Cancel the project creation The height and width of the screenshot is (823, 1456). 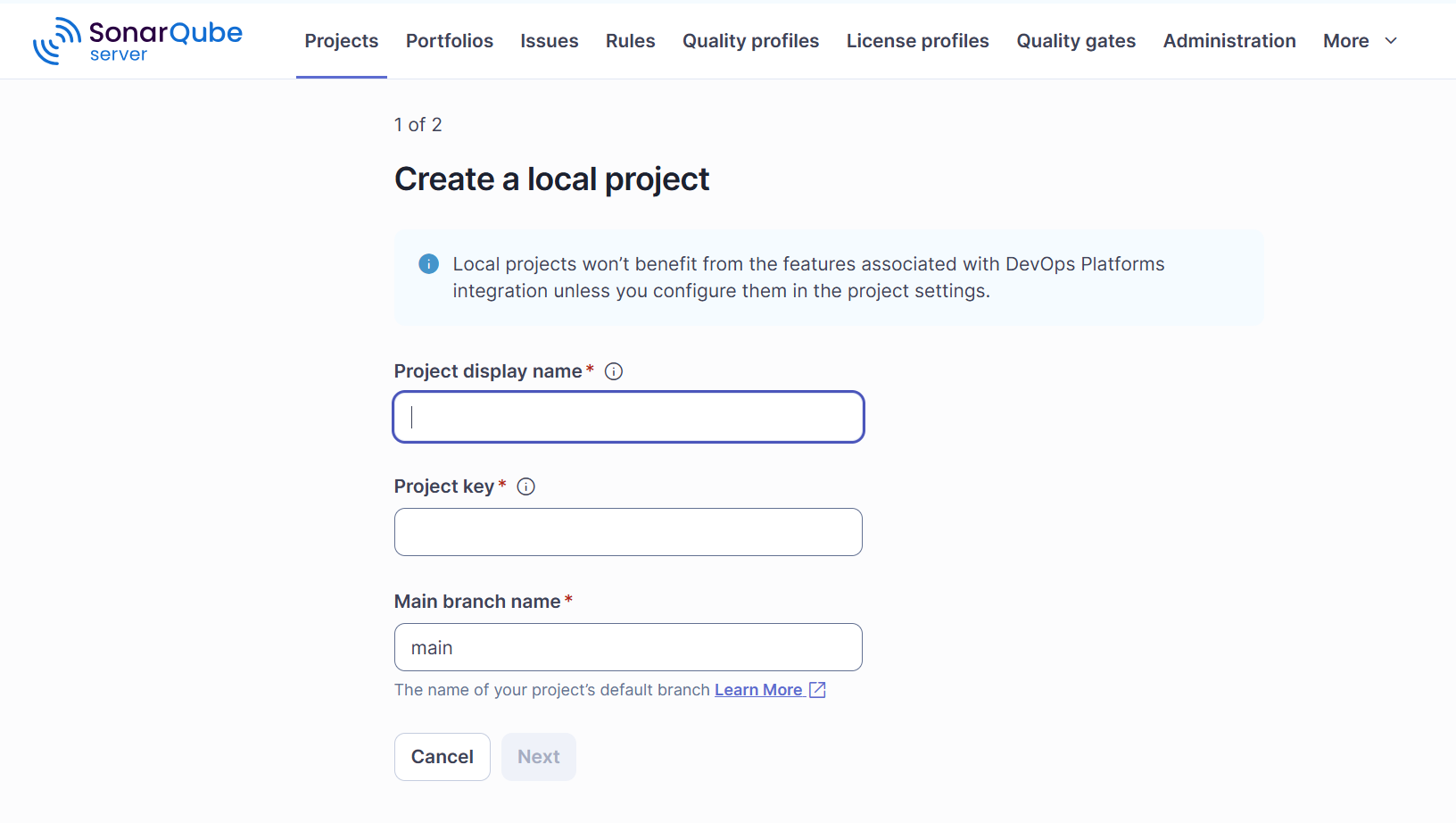tap(443, 757)
